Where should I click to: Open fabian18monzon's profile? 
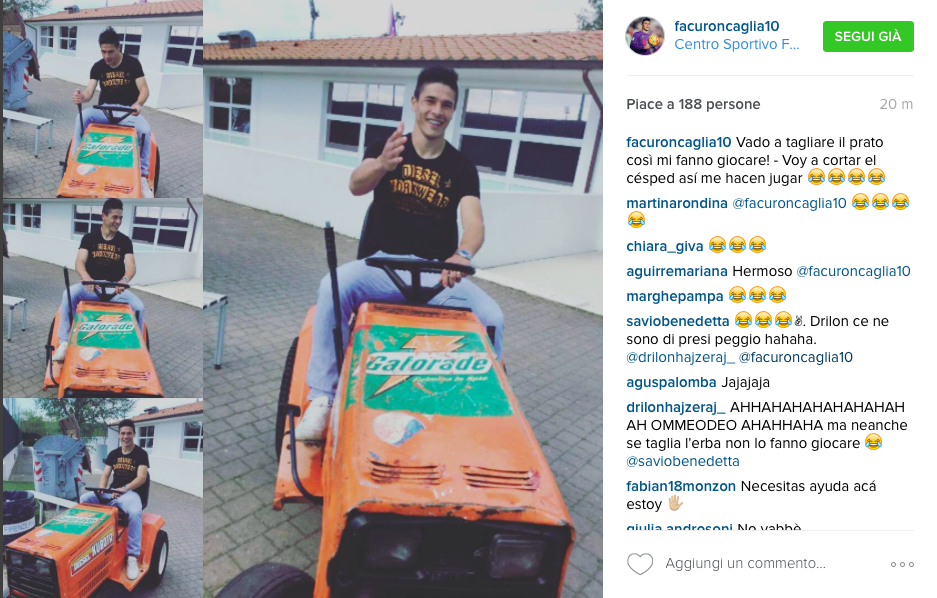681,486
